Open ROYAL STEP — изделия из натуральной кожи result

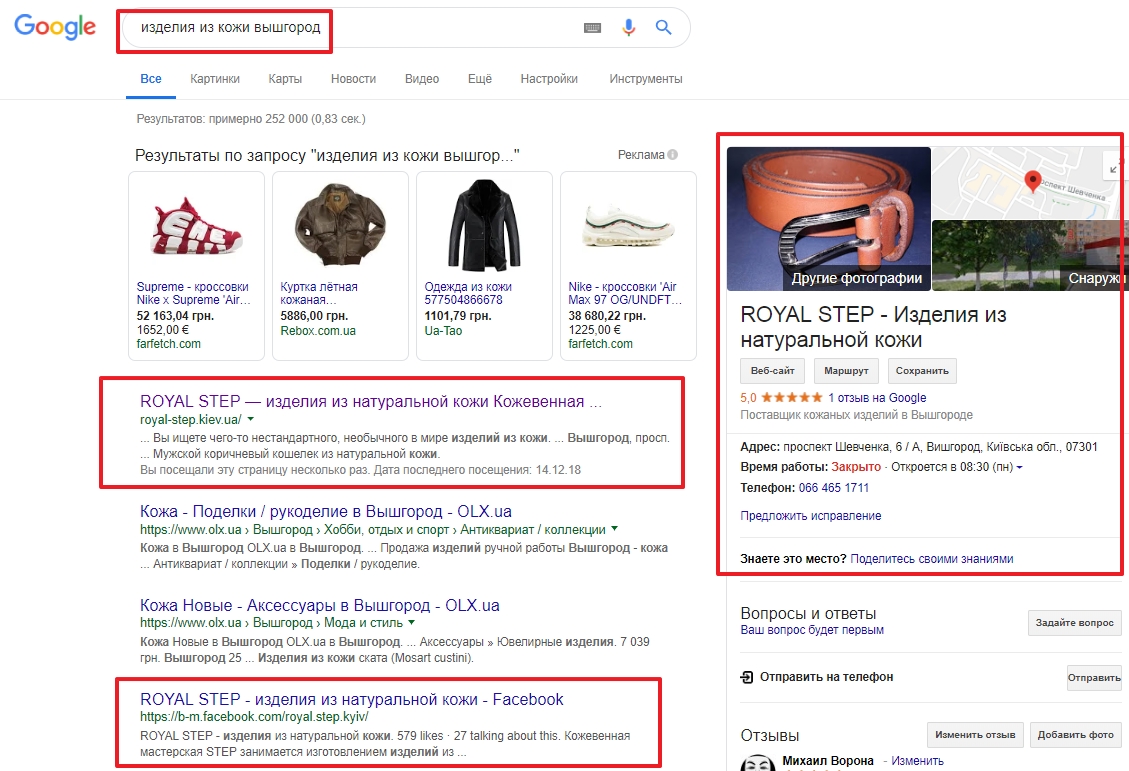coord(371,402)
